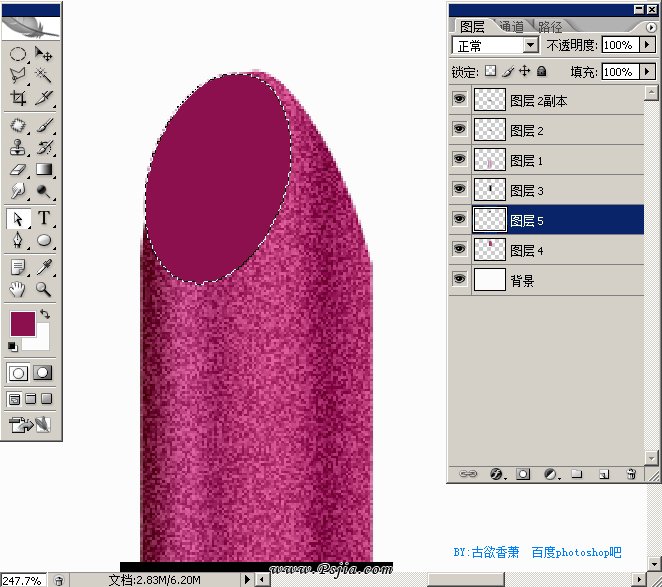
Task: Hide layer 图层 3
Action: click(459, 189)
